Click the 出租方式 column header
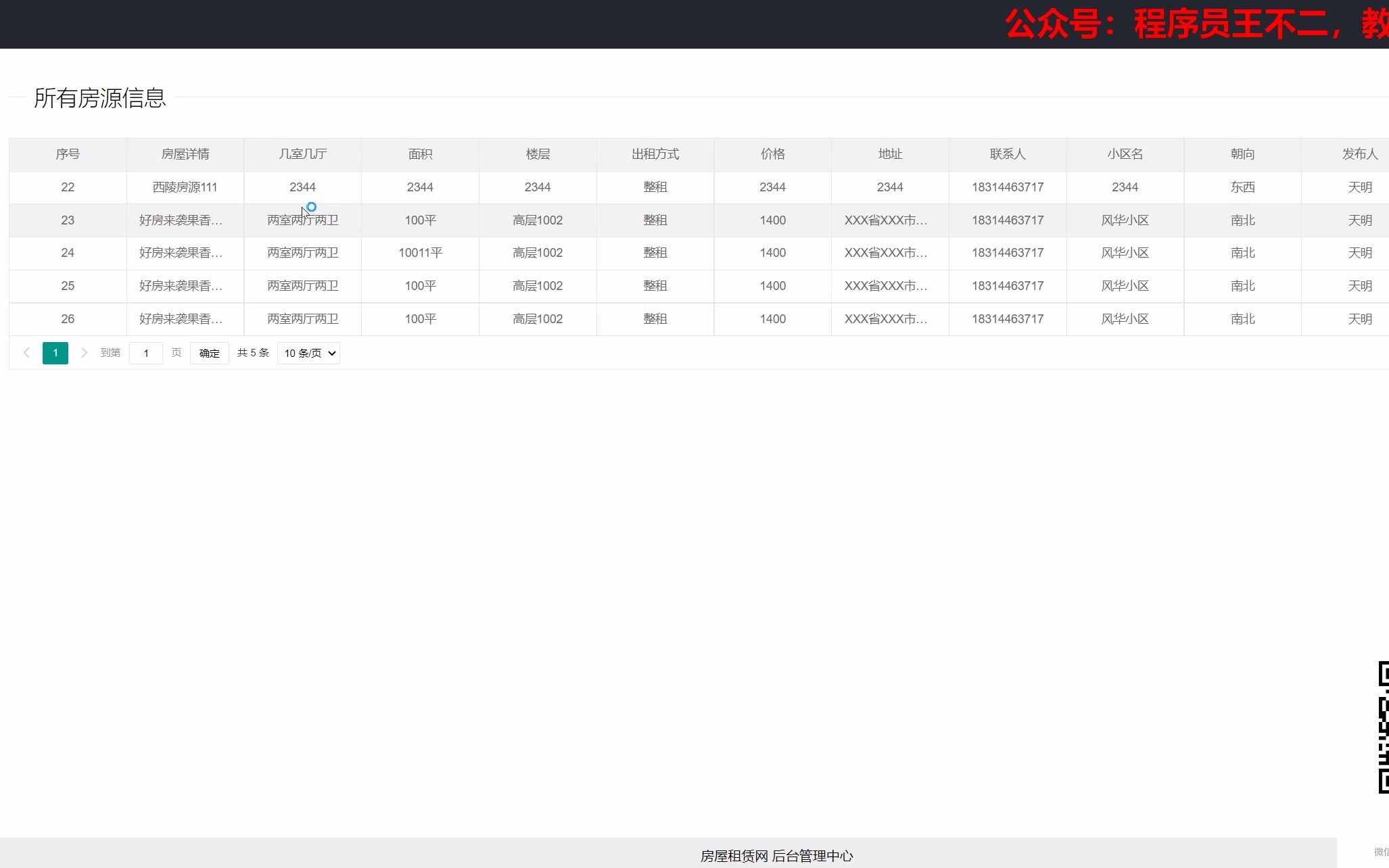Image resolution: width=1389 pixels, height=868 pixels. point(655,154)
